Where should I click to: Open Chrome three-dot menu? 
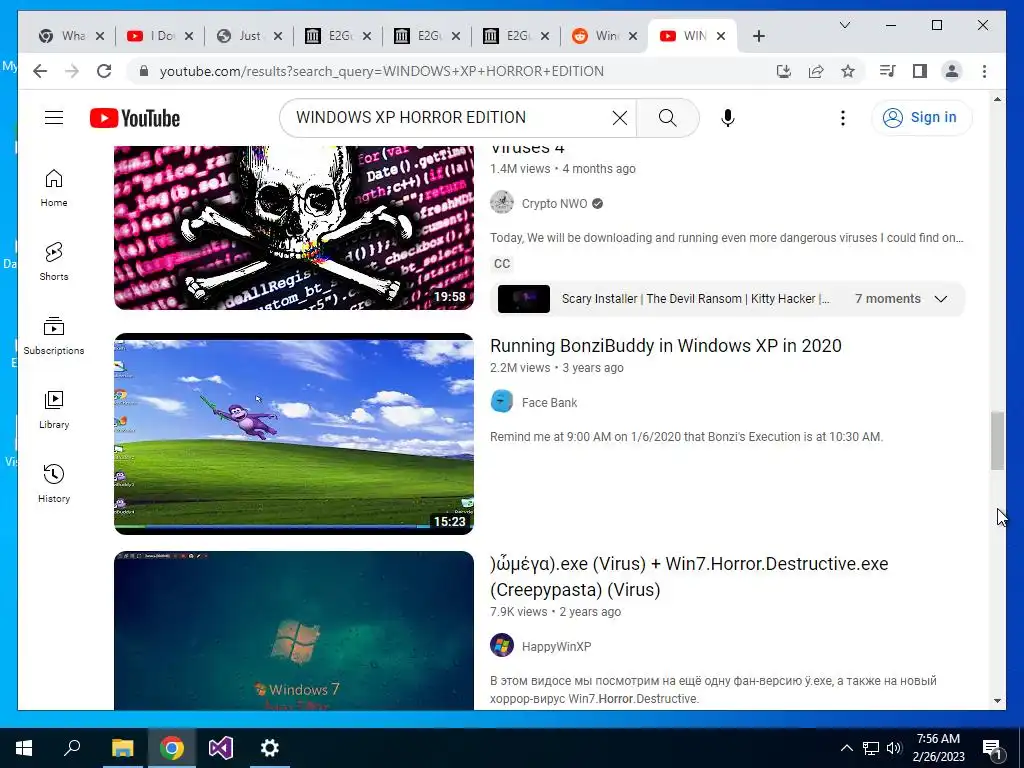984,71
